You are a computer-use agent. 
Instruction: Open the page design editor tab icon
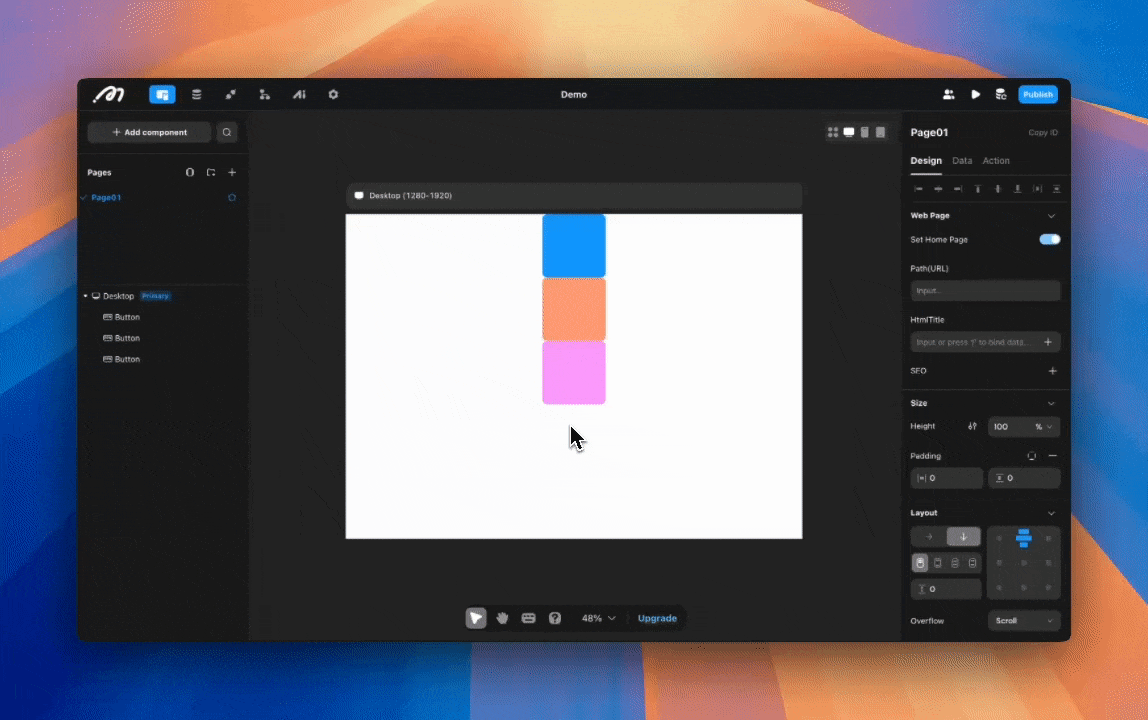pyautogui.click(x=163, y=94)
